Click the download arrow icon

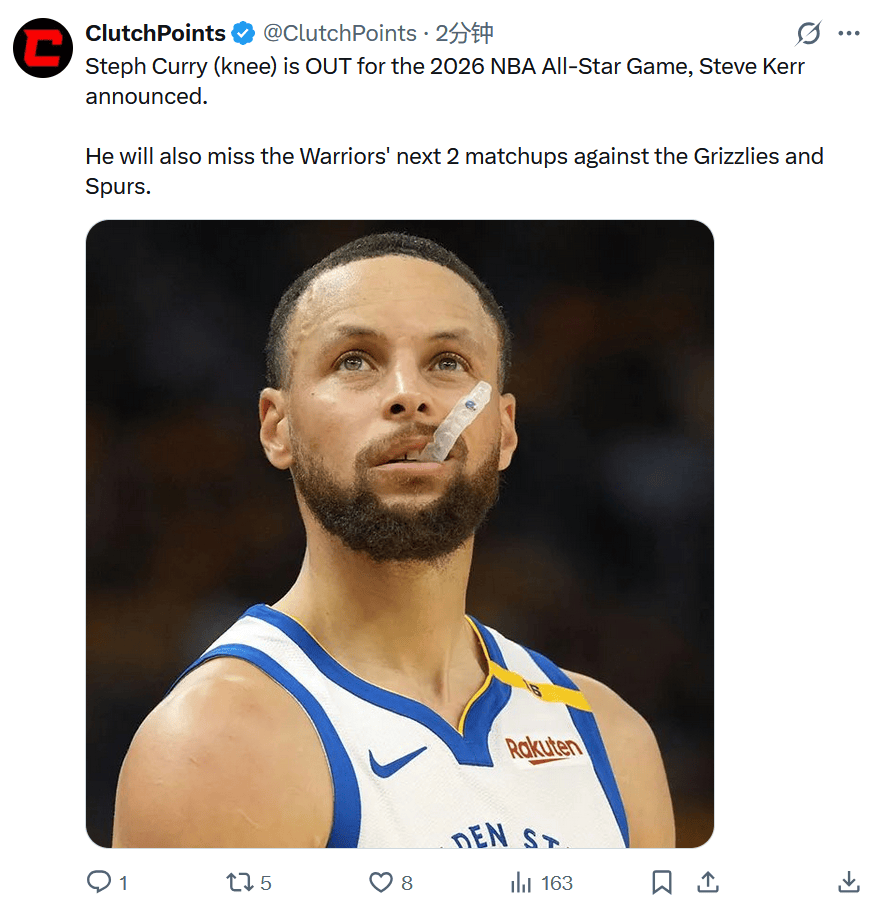click(848, 882)
